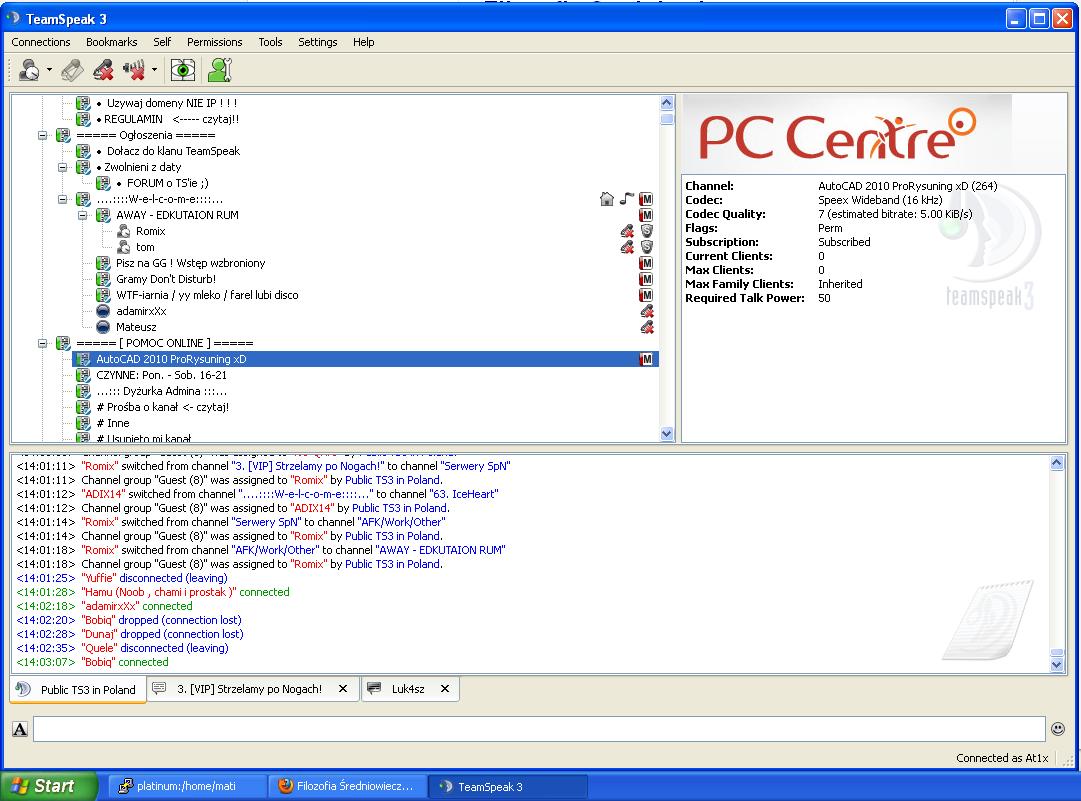Click moderated M icon on Pisz na GG row
The width and height of the screenshot is (1081, 801).
point(646,263)
